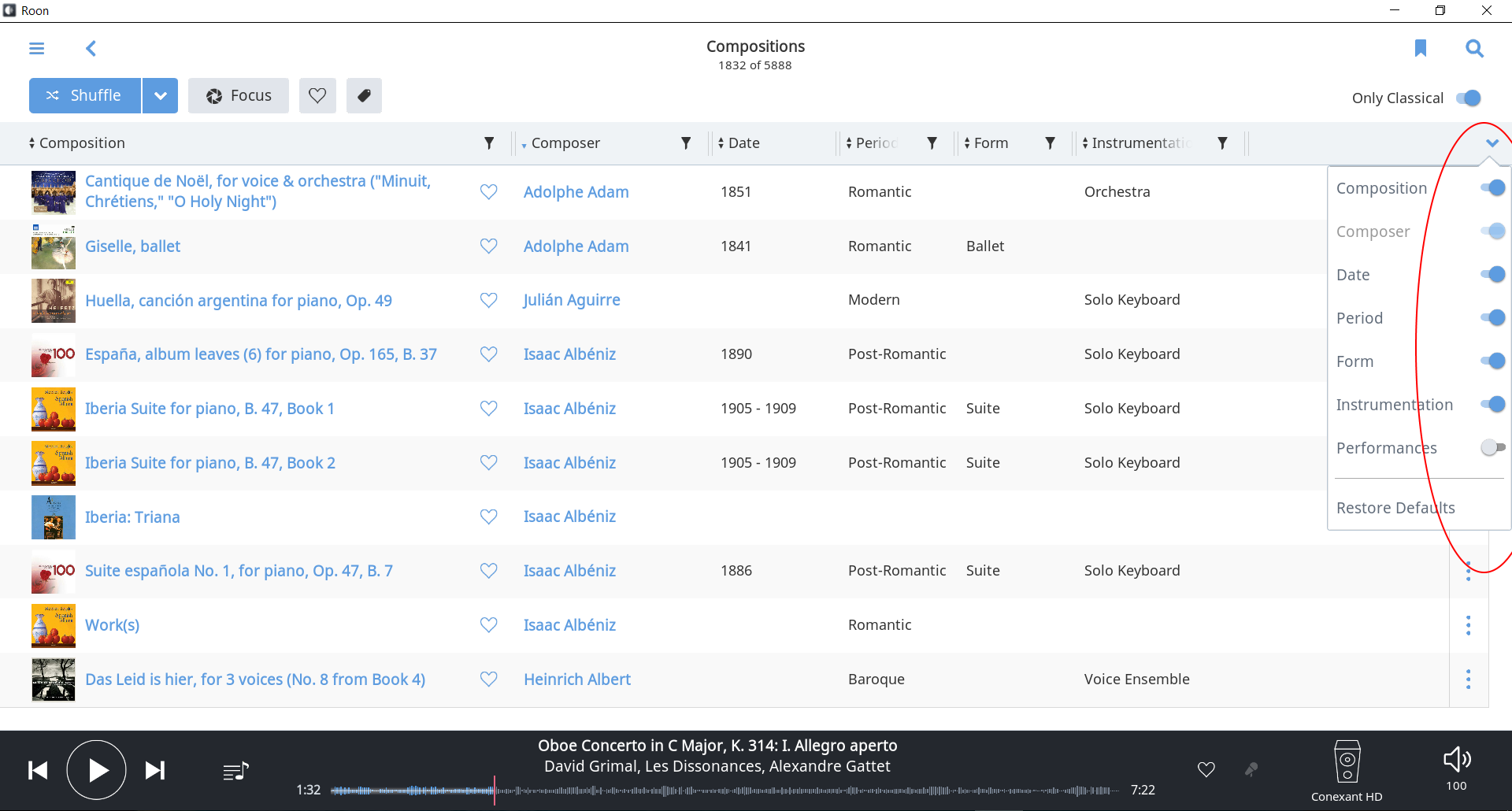
Task: Open the play queue
Action: pos(235,771)
